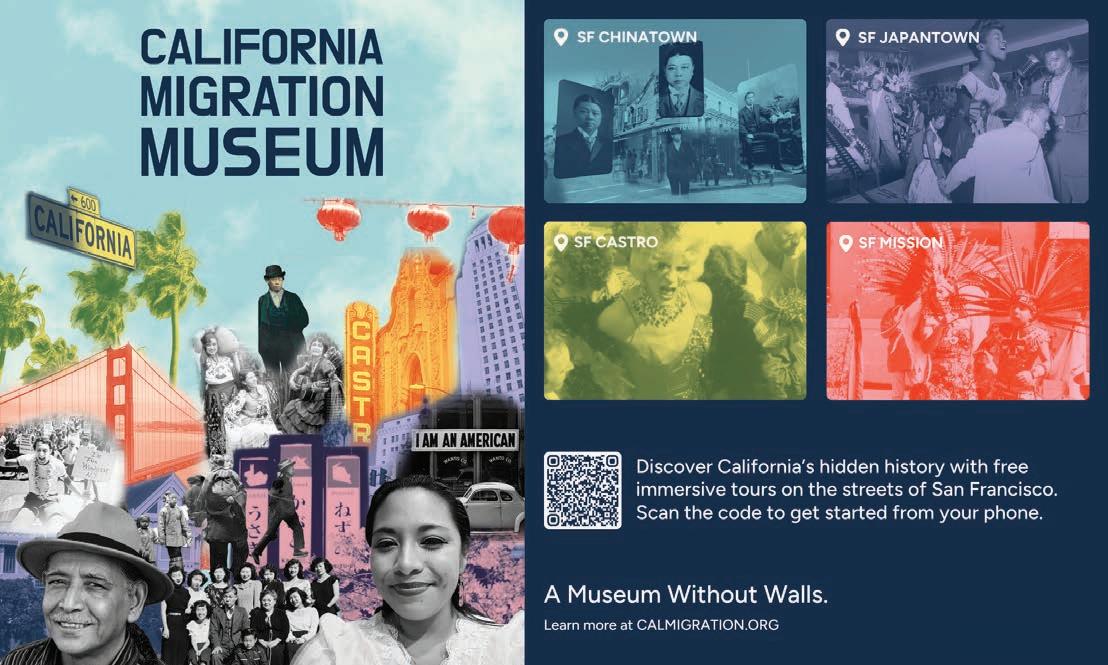Click the I AM AN AMERICAN sign
This screenshot has height=665, width=1108.
[x=466, y=440]
